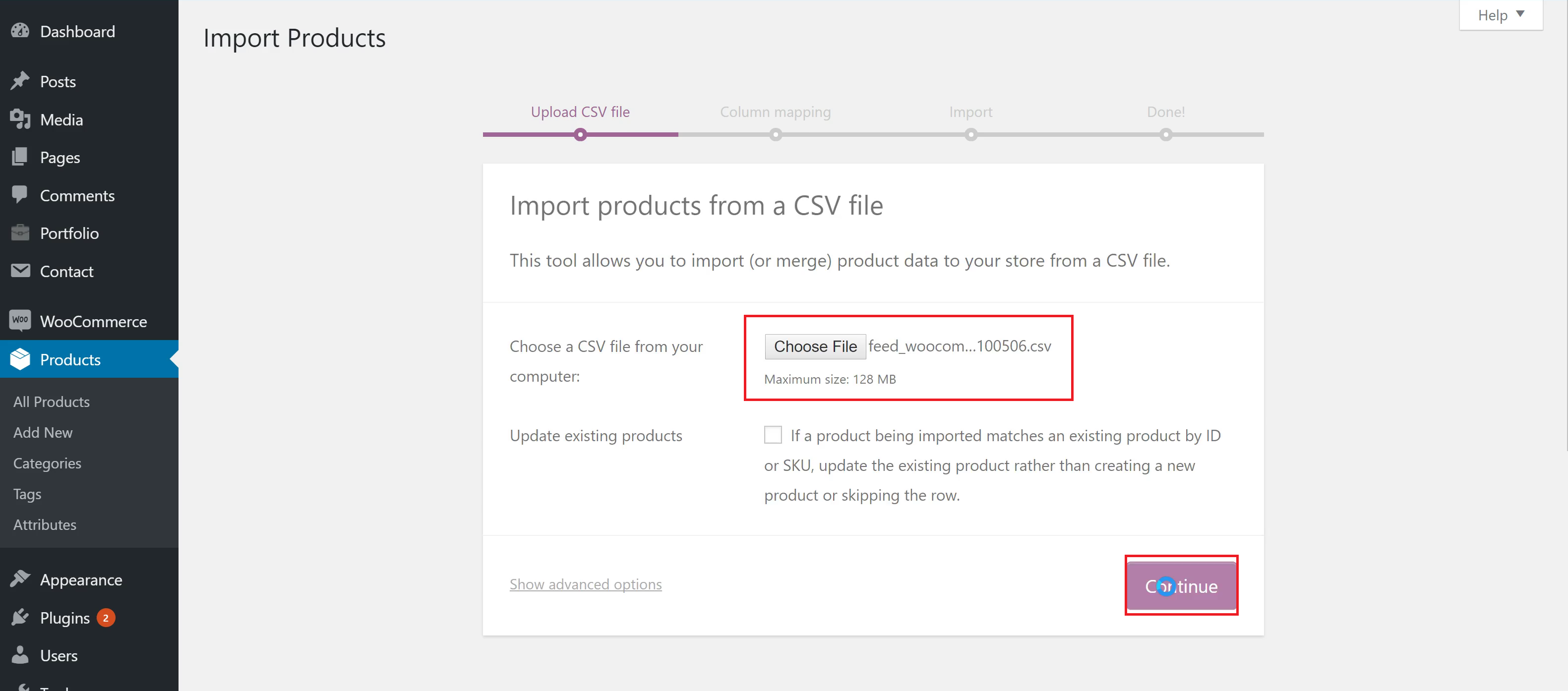
Task: Click the Portfolio briefcase icon
Action: (x=20, y=232)
